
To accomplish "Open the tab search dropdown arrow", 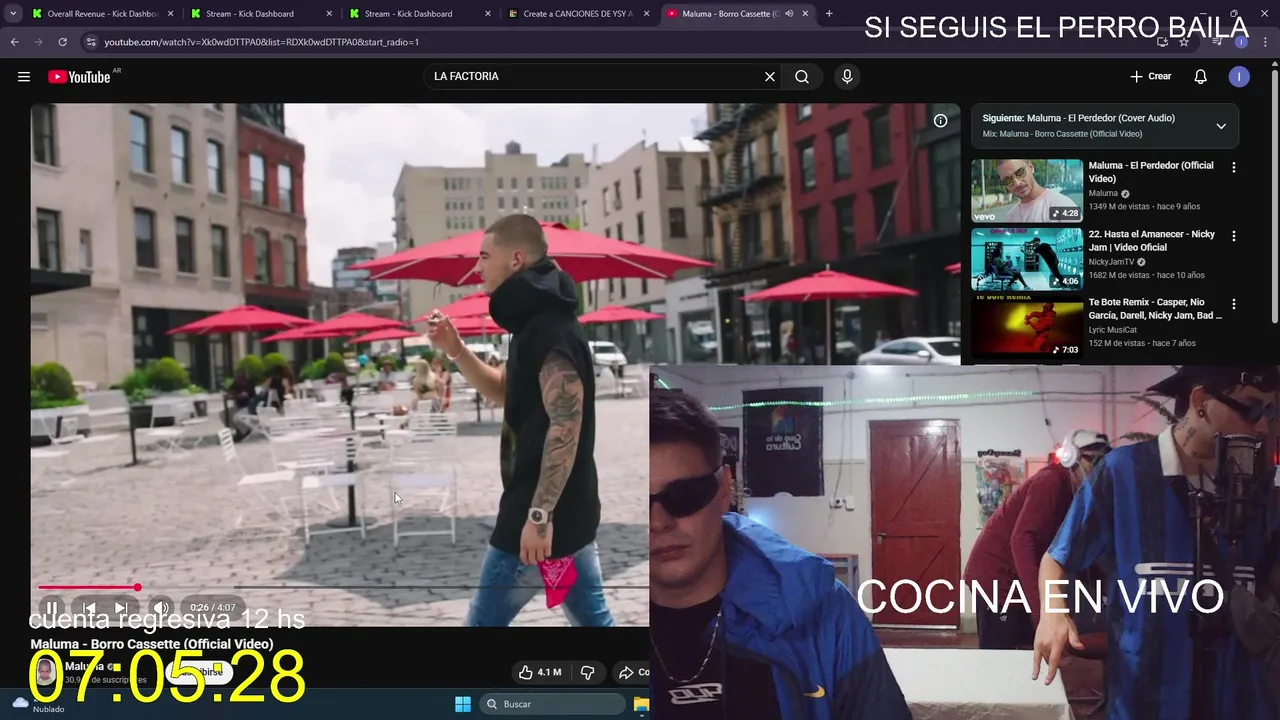I will point(13,14).
